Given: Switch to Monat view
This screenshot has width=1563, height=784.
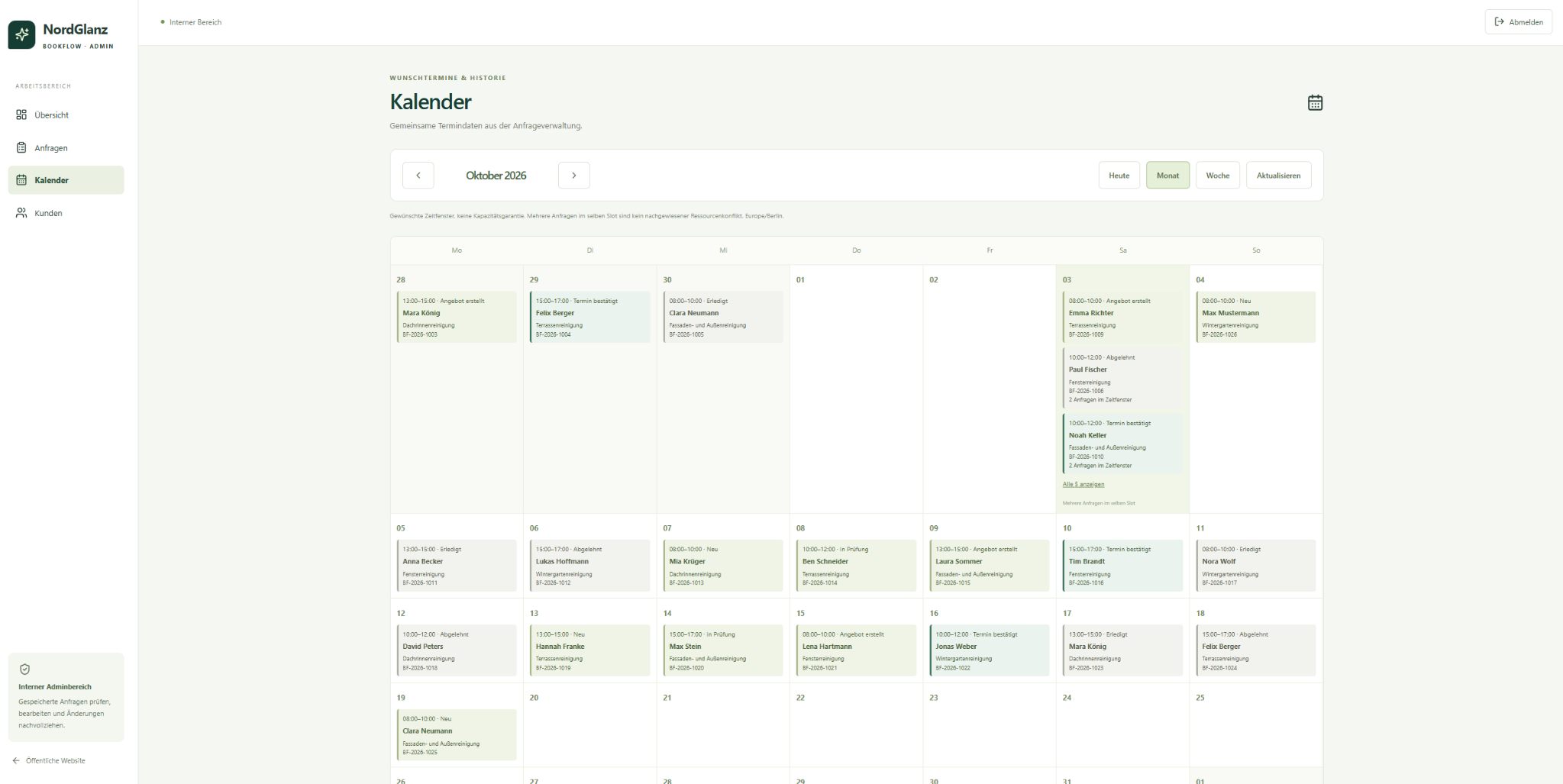Looking at the screenshot, I should point(1167,176).
